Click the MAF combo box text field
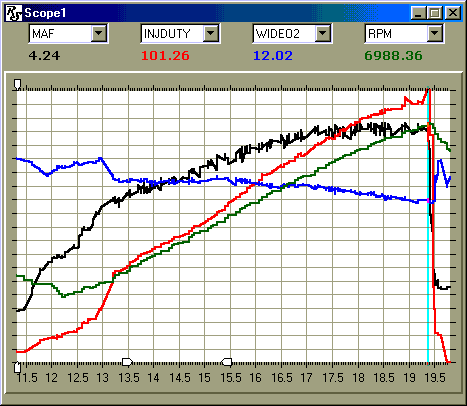 point(60,33)
